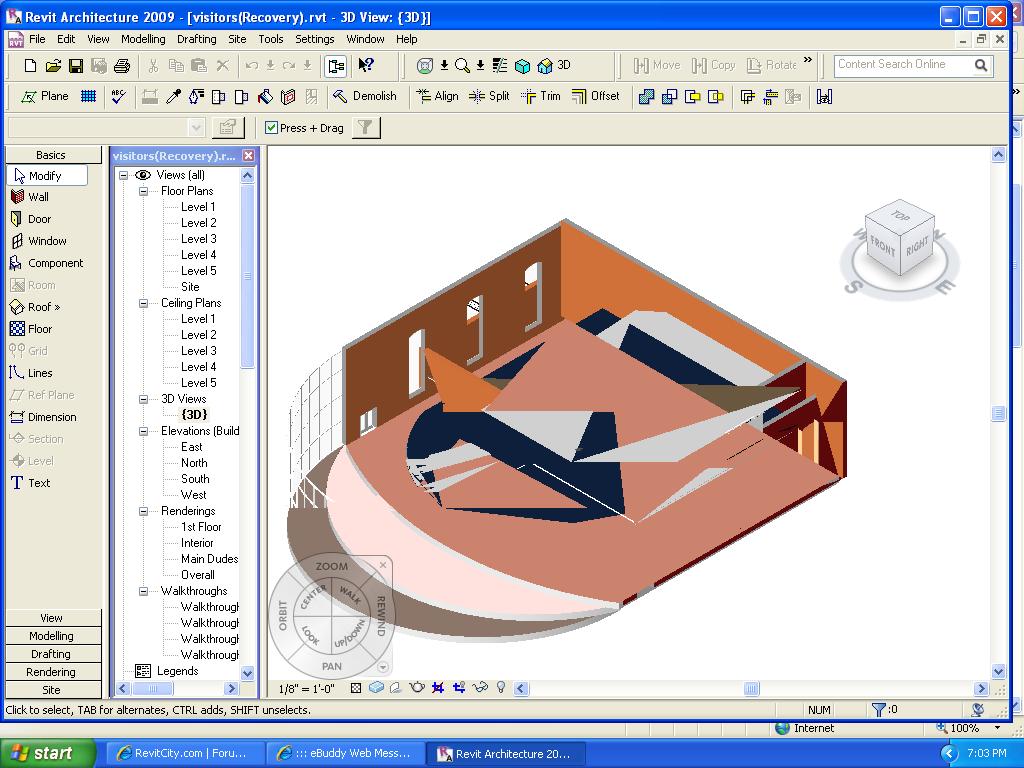Click the shadows toggle icon in view bar
The height and width of the screenshot is (768, 1024).
pyautogui.click(x=396, y=688)
